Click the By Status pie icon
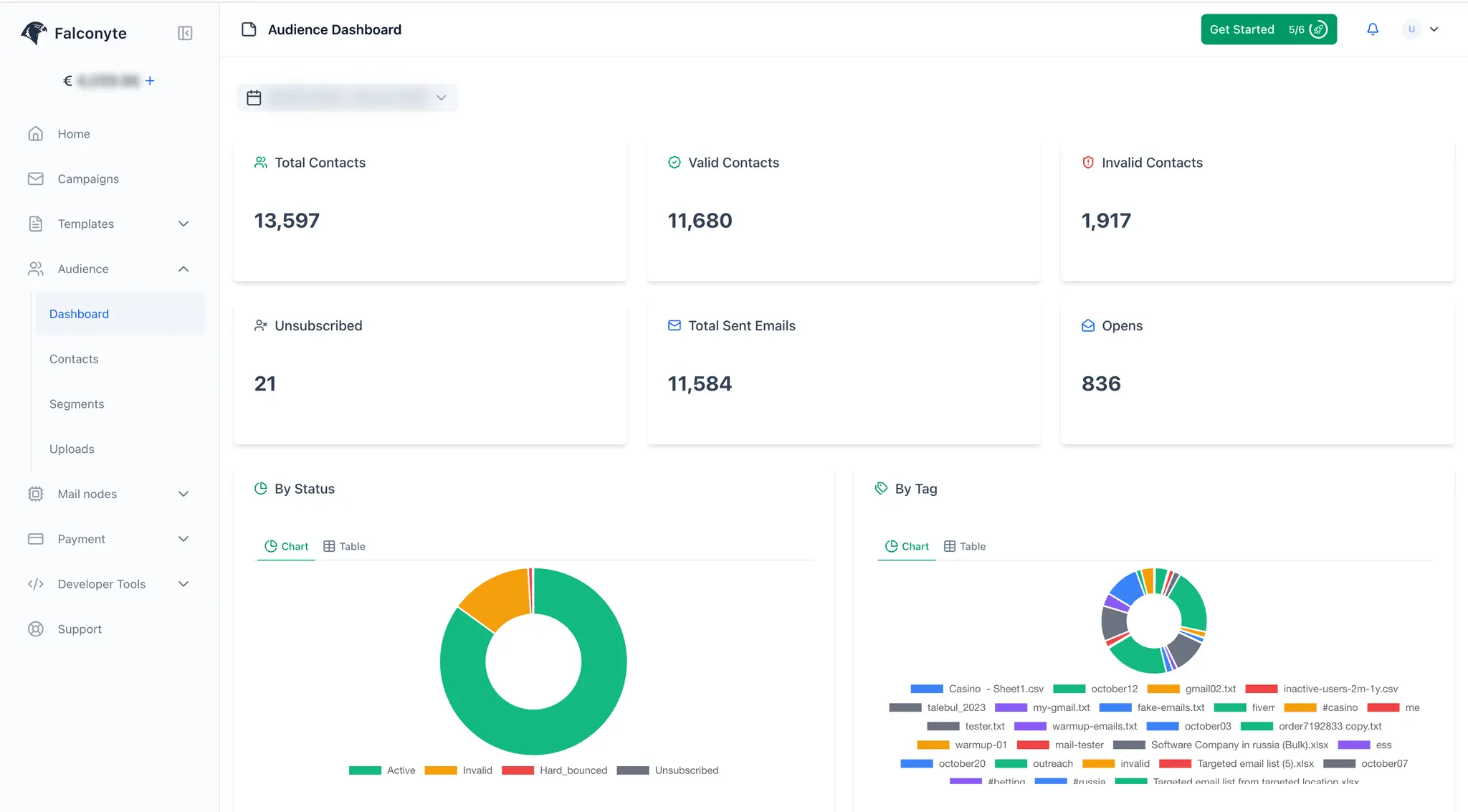1468x812 pixels. coord(261,489)
